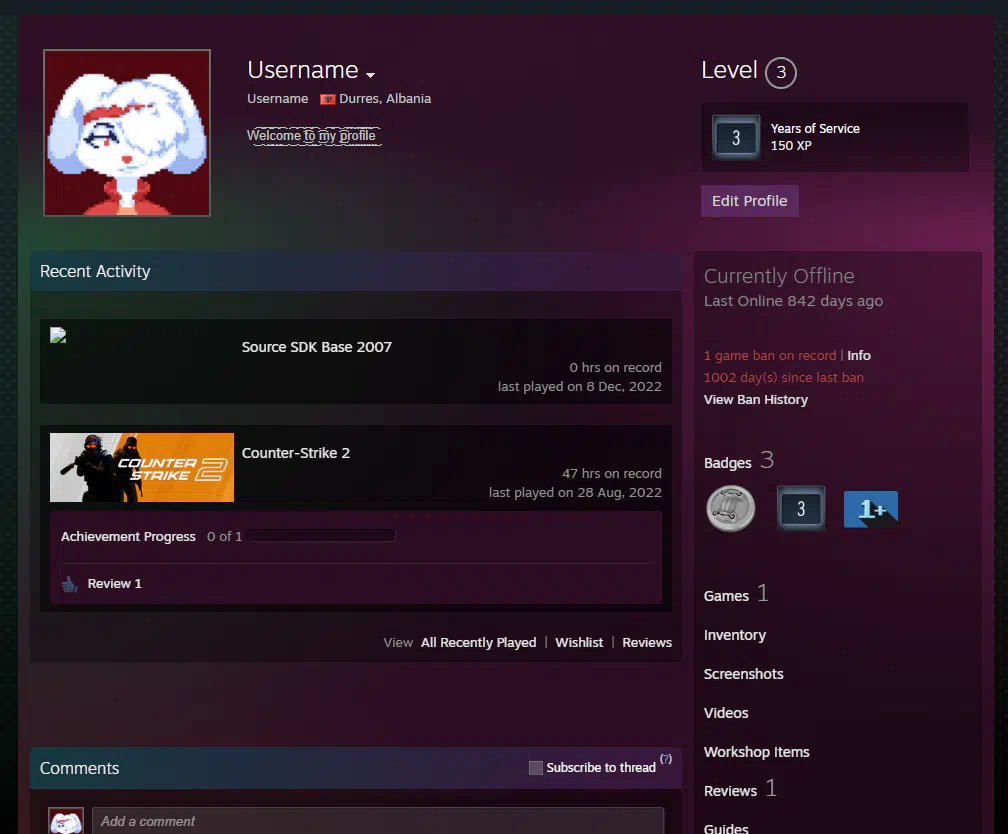Image resolution: width=1008 pixels, height=834 pixels.
Task: Open the Counter-Strike 2 game banner
Action: (x=142, y=467)
